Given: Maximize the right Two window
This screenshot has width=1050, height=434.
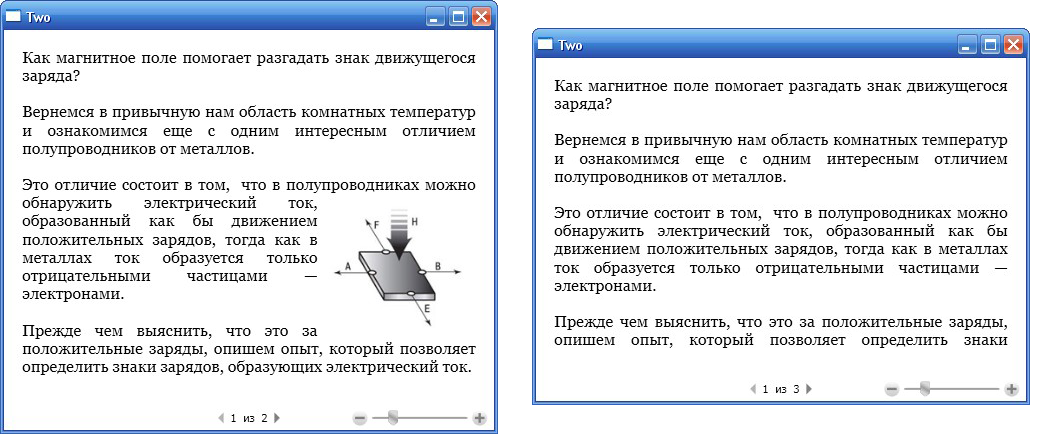Looking at the screenshot, I should coord(990,45).
